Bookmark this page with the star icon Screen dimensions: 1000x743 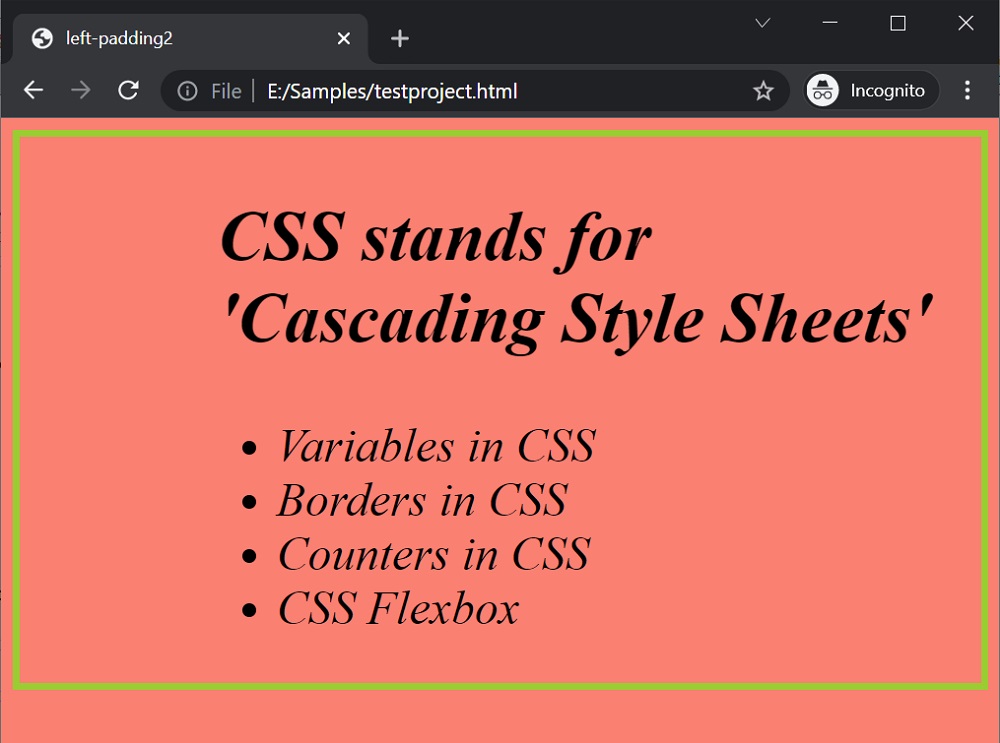pos(763,90)
